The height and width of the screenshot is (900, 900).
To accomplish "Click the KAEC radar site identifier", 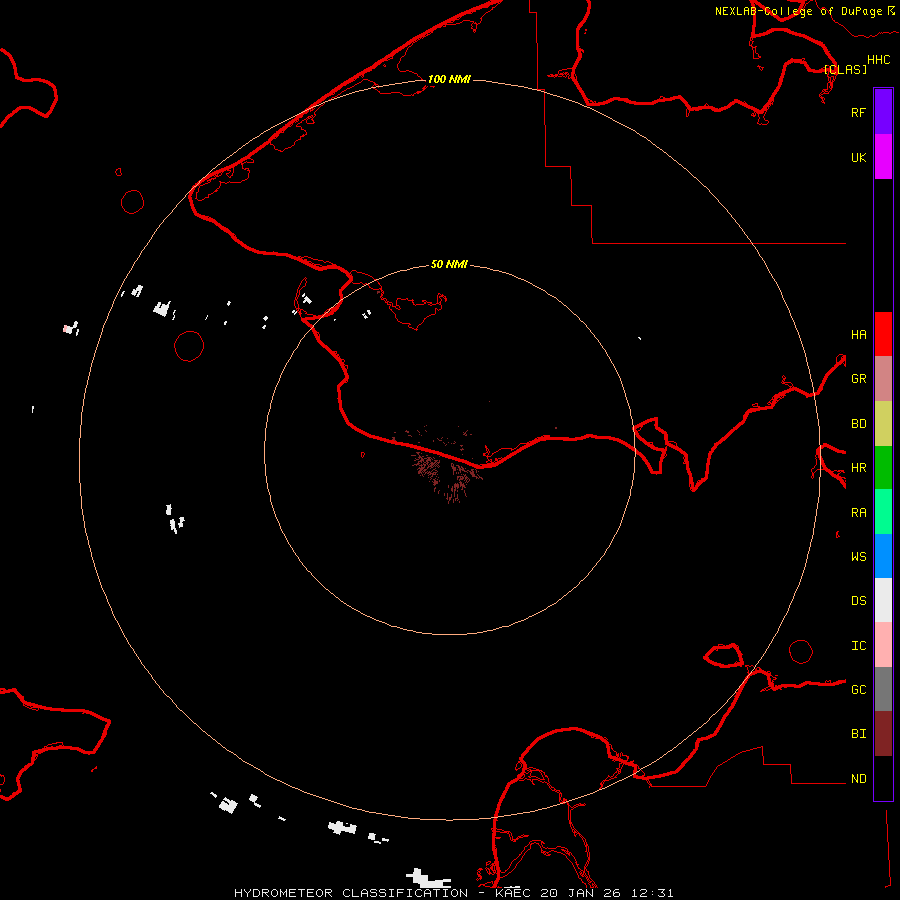I will pyautogui.click(x=514, y=893).
